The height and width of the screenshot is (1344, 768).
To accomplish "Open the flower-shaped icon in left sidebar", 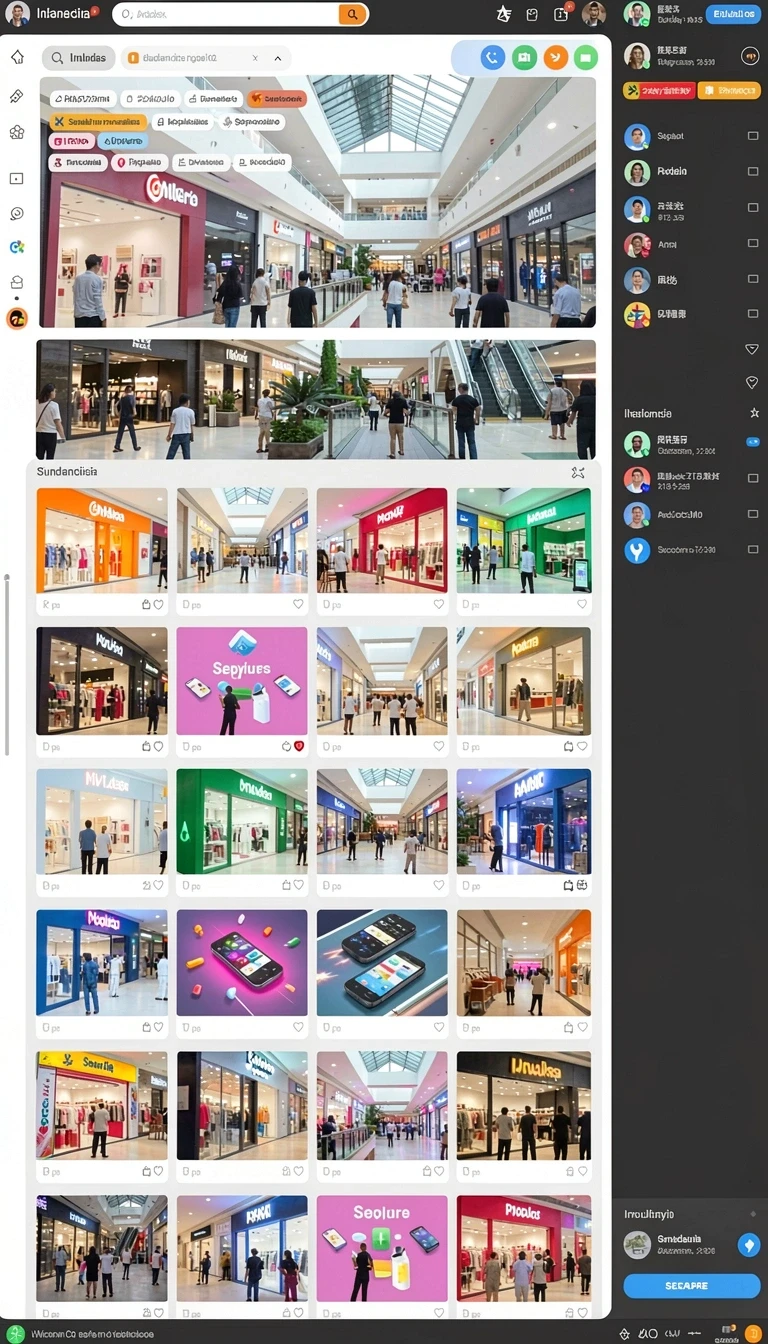I will 17,132.
